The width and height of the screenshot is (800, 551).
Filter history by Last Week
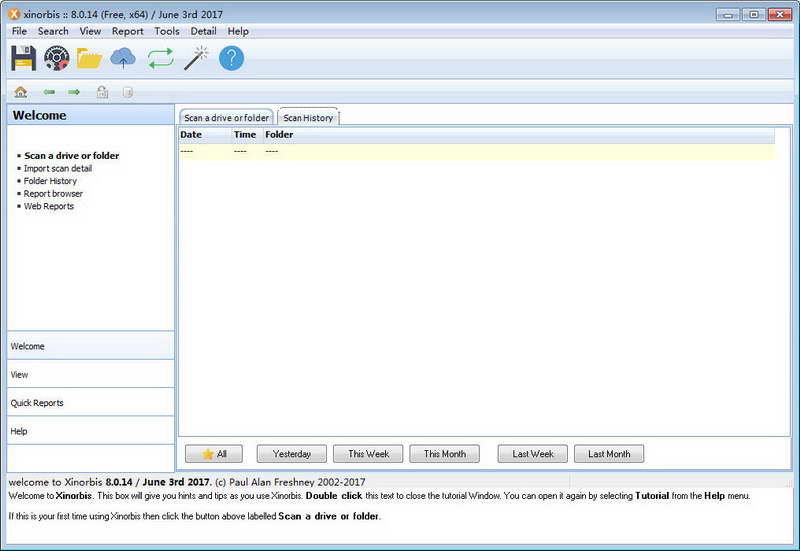click(533, 454)
